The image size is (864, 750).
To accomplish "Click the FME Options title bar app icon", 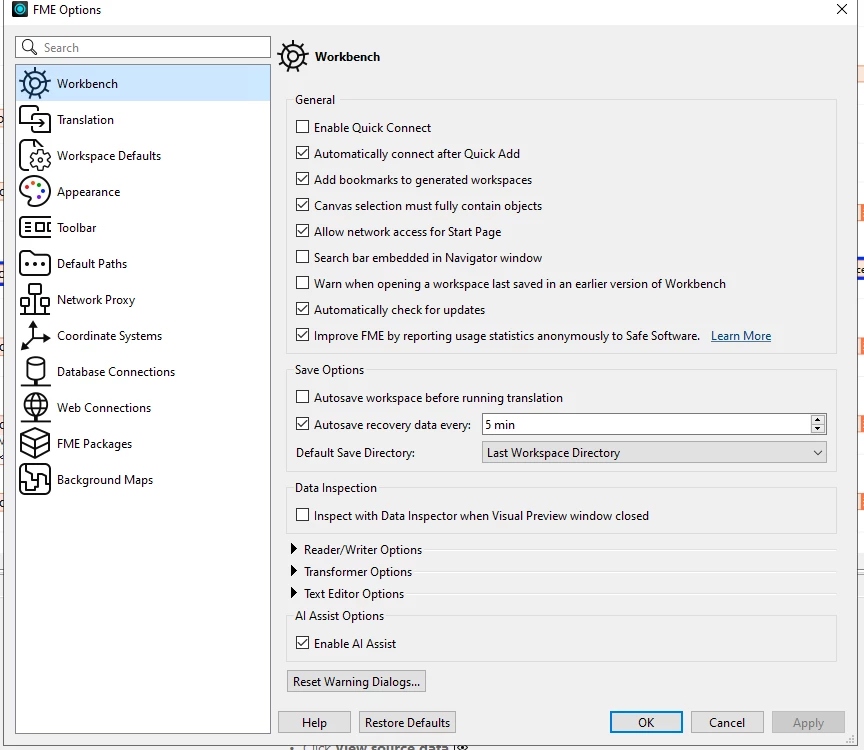I will [20, 9].
